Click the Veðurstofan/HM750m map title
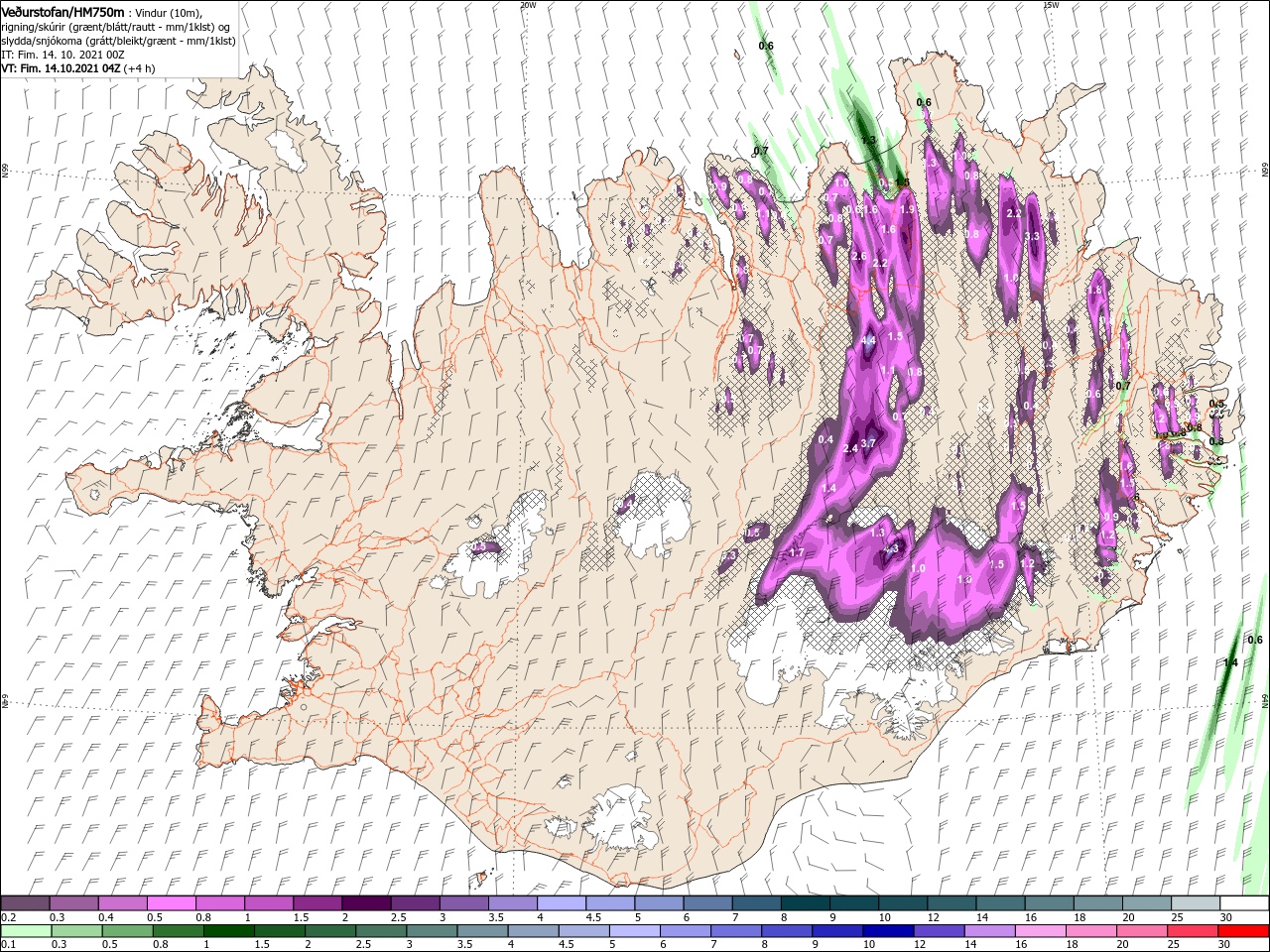The width and height of the screenshot is (1270, 952). coord(63,11)
